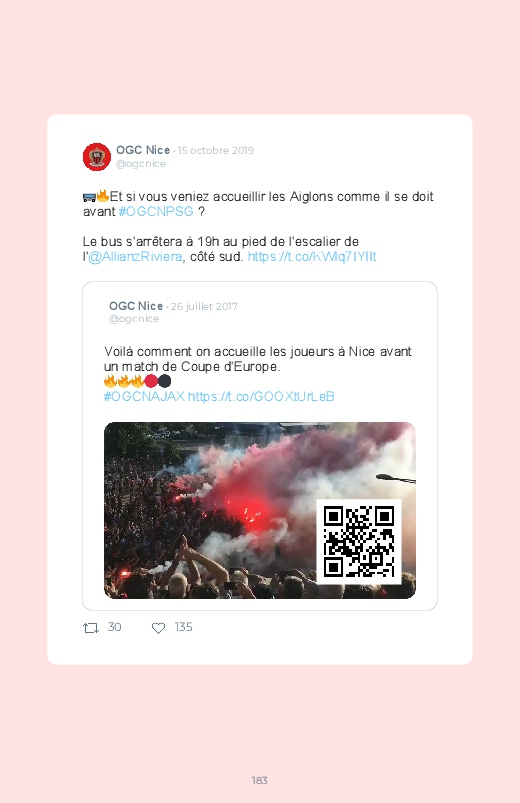520x803 pixels.
Task: Click the retweet icon
Action: (91, 628)
